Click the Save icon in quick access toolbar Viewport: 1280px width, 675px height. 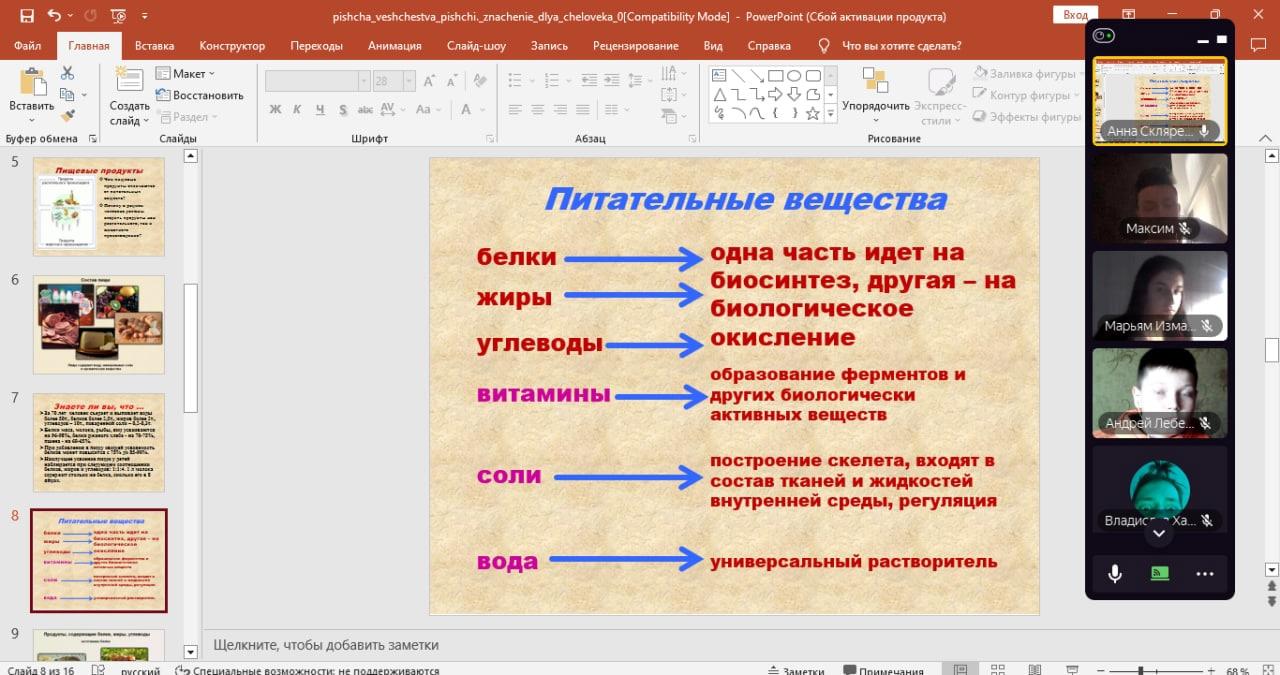coord(26,16)
